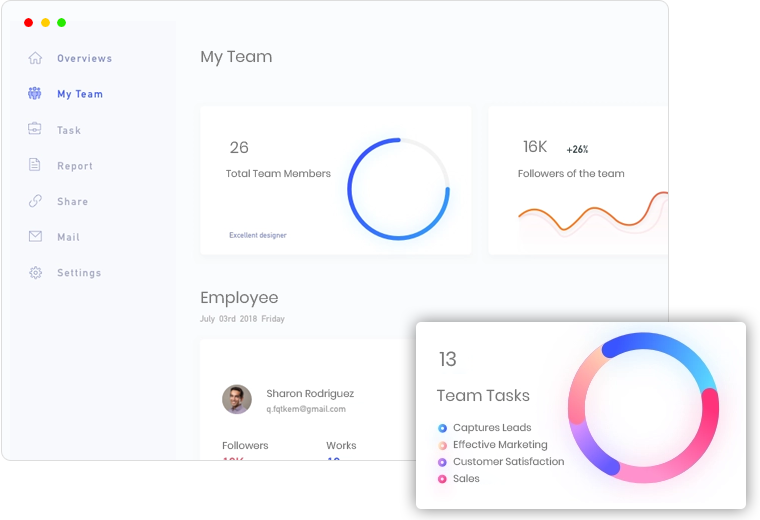
Task: Click the peach Effective Marketing legend dot
Action: [442, 445]
